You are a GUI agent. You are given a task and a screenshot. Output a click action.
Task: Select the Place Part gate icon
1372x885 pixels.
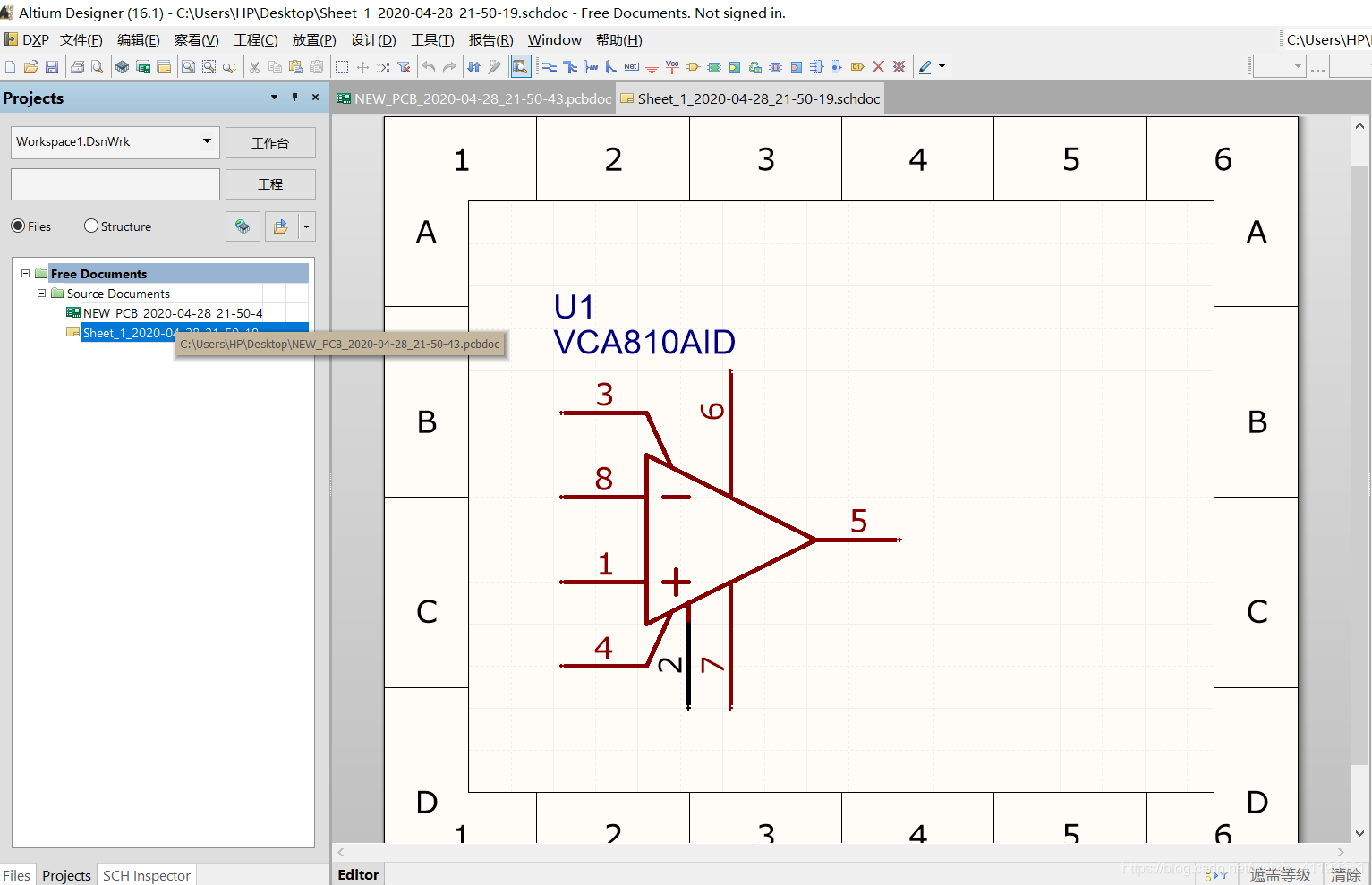coord(693,67)
